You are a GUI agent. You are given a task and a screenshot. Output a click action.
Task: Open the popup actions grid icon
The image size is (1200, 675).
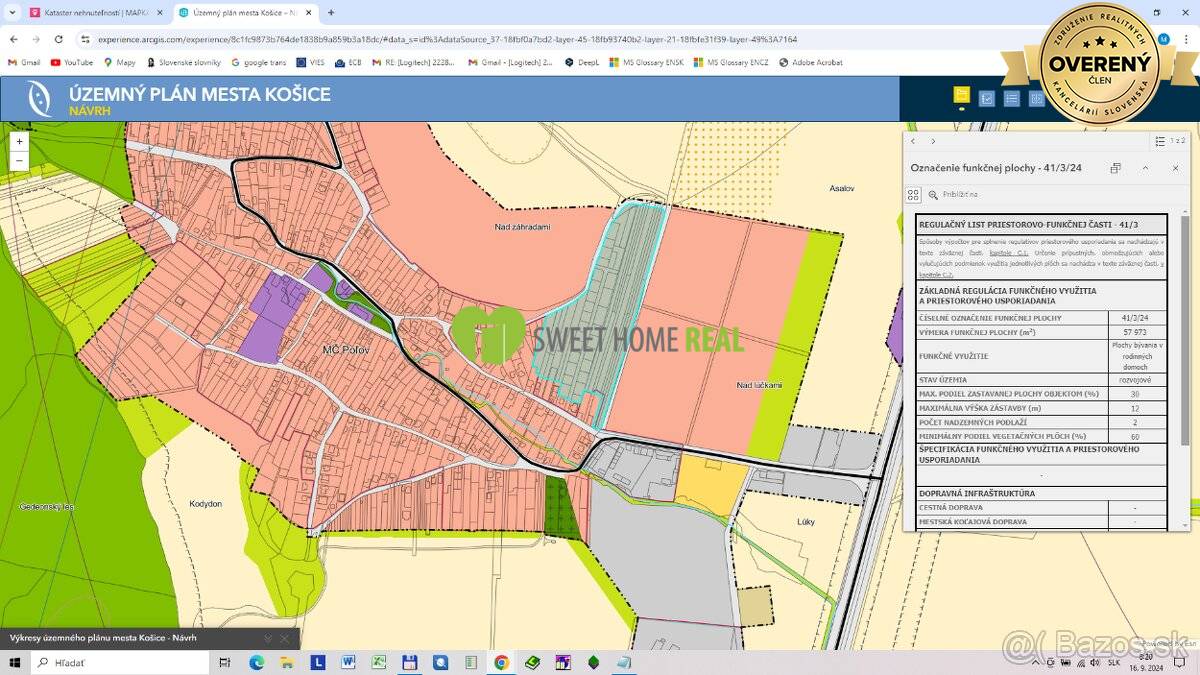pos(913,195)
